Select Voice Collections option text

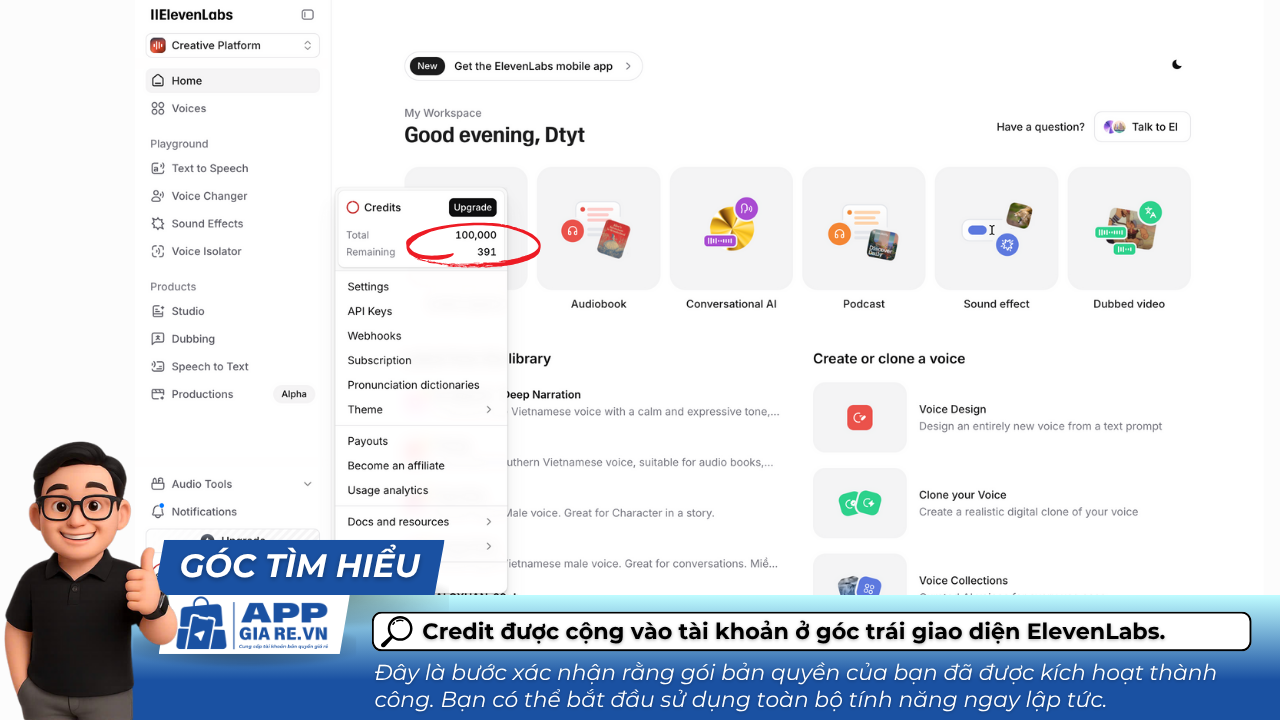(965, 580)
